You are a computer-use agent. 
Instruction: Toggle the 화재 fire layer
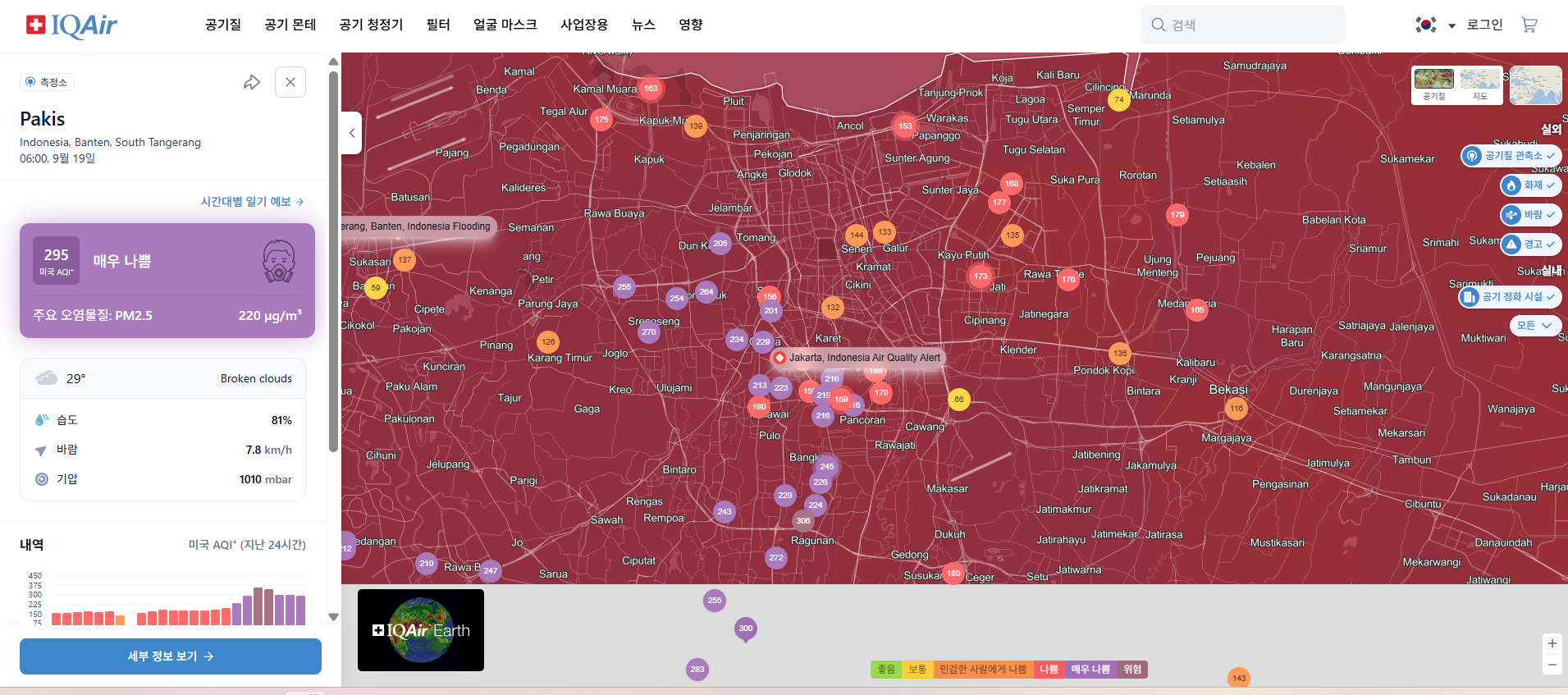(x=1530, y=185)
